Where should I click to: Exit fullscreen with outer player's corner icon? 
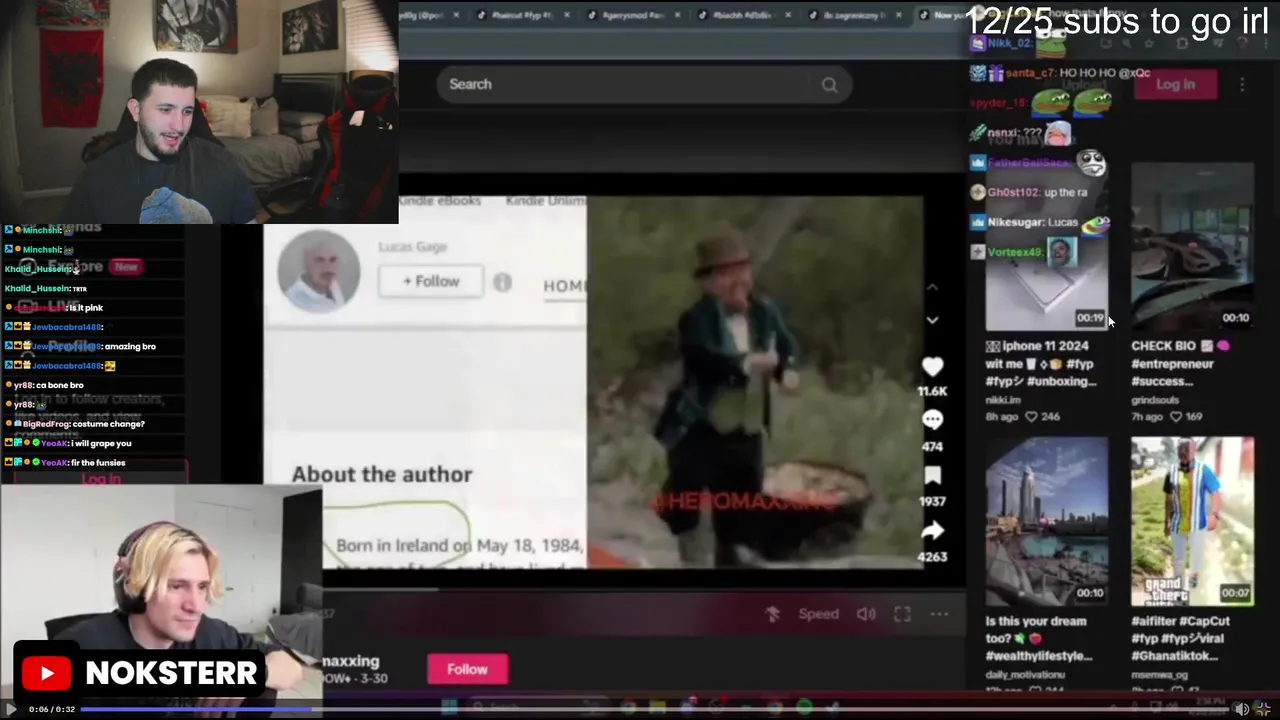pyautogui.click(x=1263, y=709)
